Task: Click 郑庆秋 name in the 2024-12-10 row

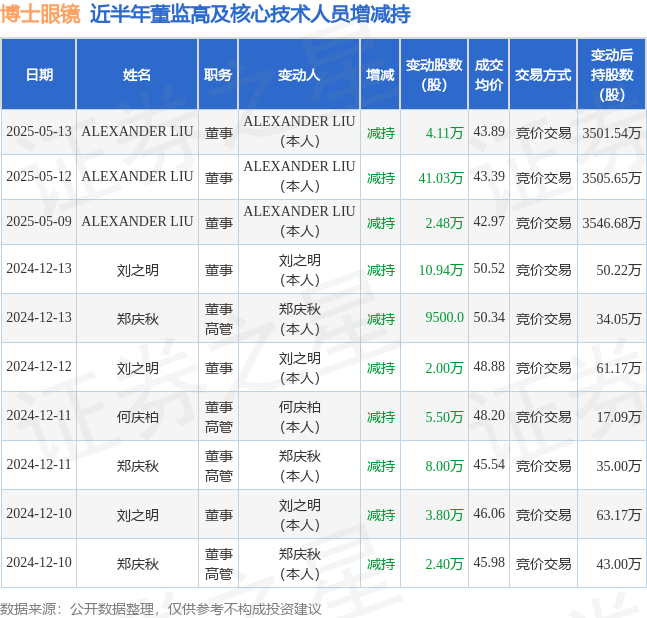Action: pyautogui.click(x=137, y=564)
